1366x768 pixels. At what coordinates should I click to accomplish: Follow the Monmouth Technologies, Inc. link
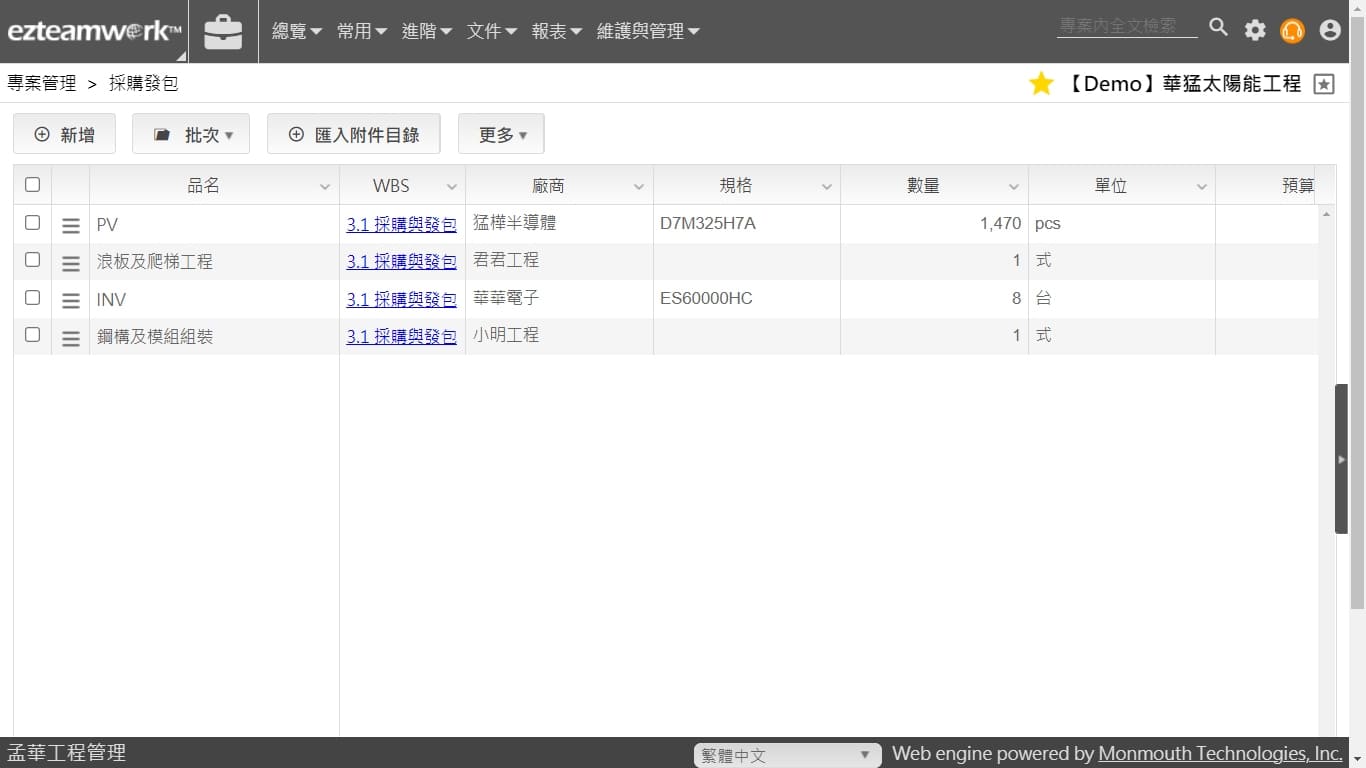coord(1220,754)
